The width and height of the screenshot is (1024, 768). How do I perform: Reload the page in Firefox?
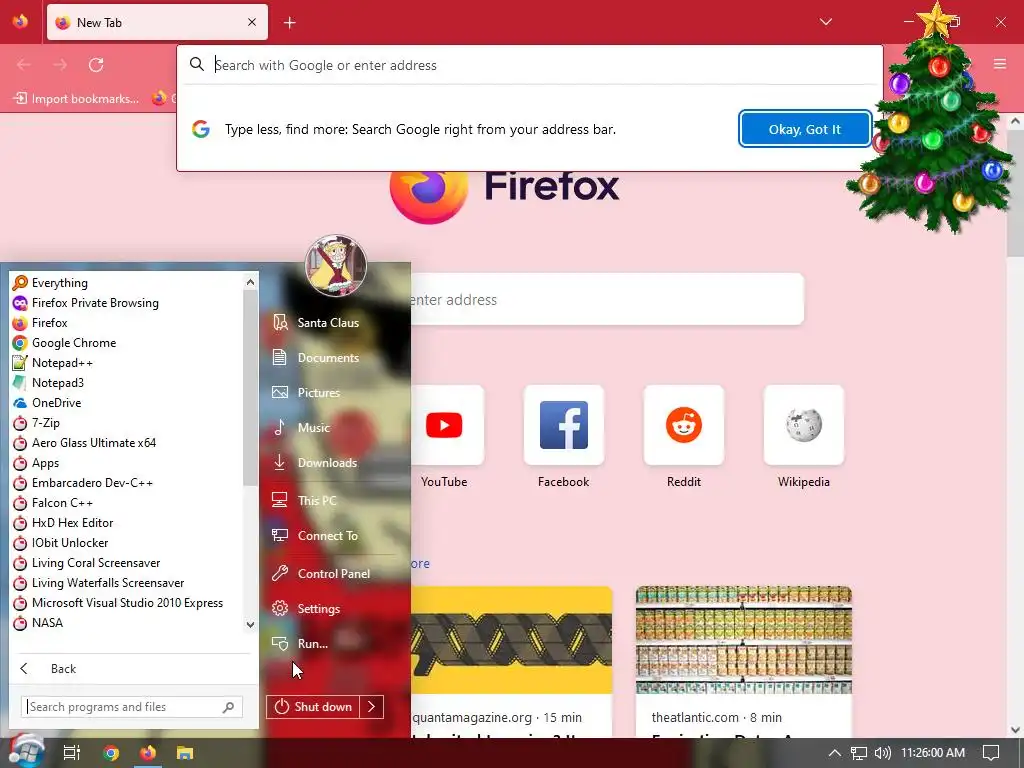(x=96, y=65)
